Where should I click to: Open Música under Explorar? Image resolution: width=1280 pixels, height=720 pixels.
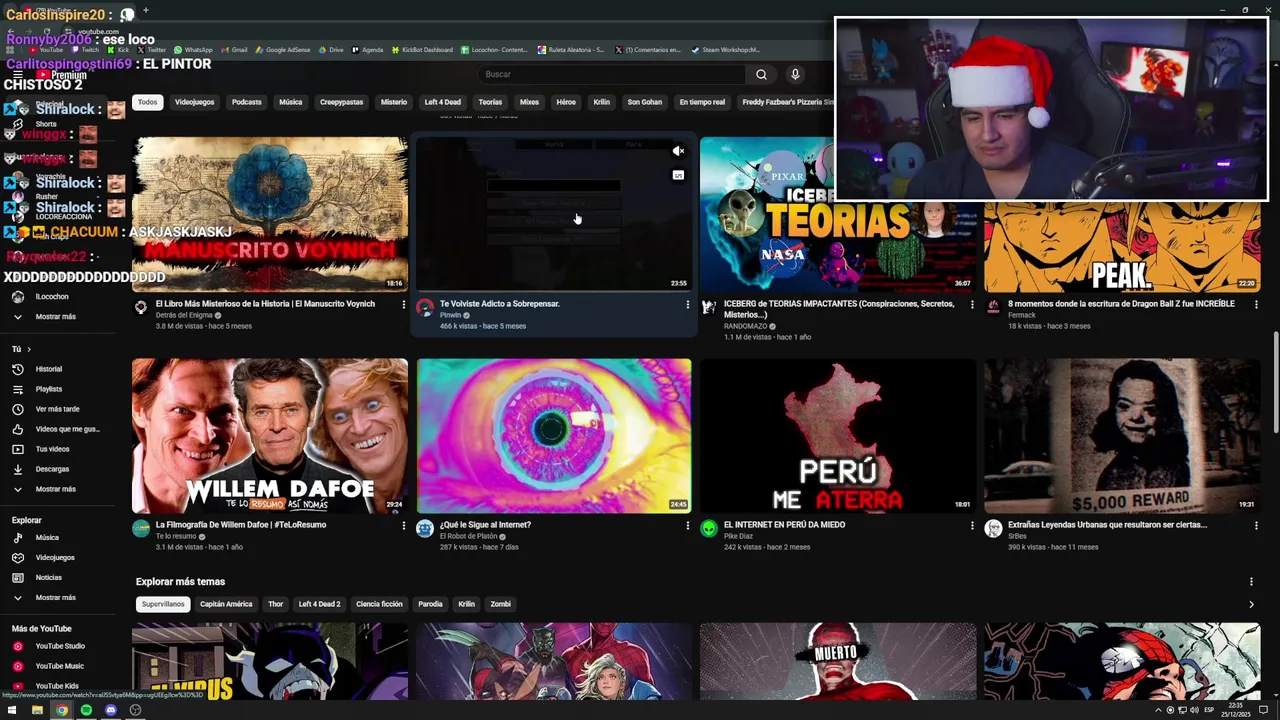(47, 537)
